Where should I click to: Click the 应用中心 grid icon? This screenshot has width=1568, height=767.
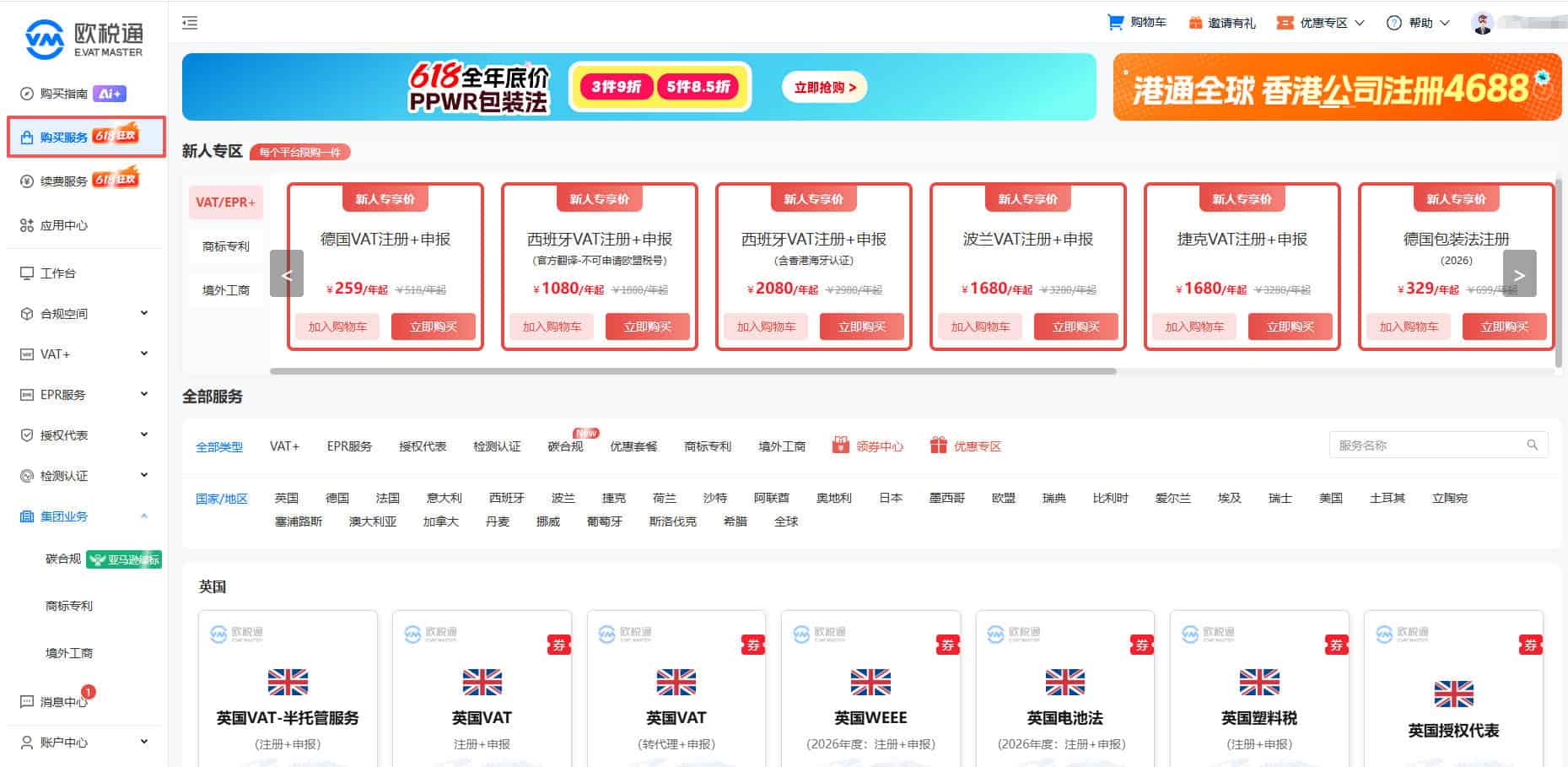pos(27,225)
